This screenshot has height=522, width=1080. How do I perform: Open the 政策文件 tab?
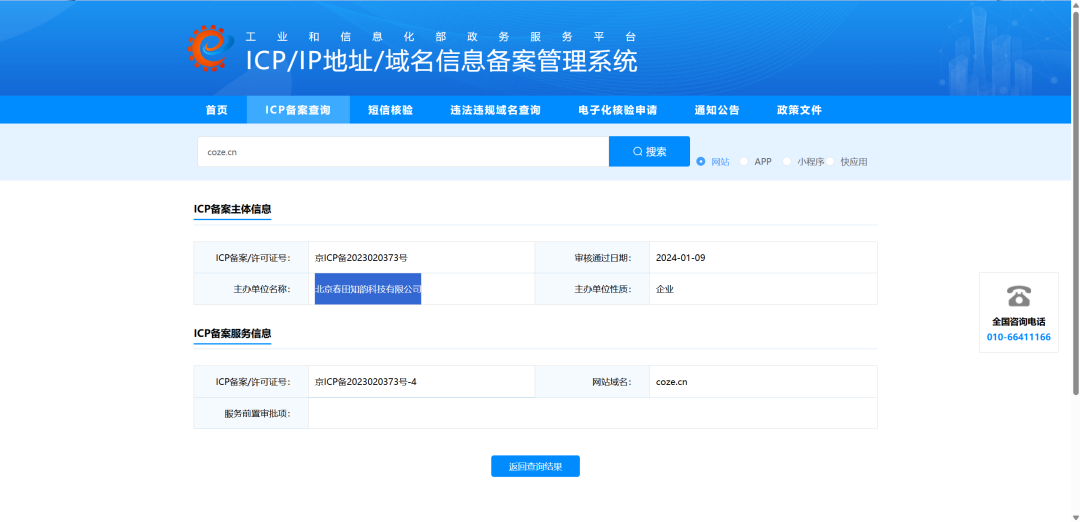click(800, 110)
